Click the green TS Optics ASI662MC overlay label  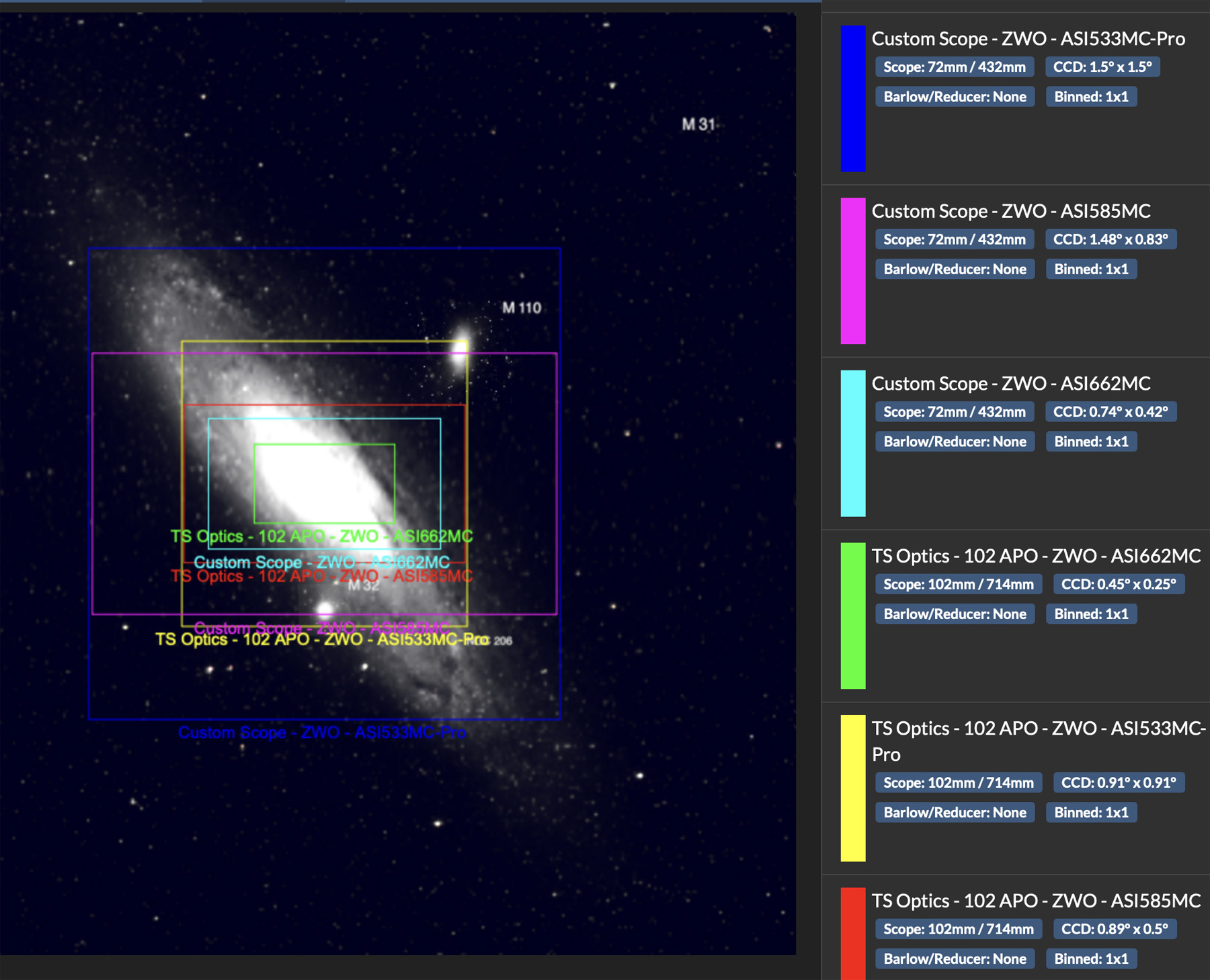(x=321, y=536)
